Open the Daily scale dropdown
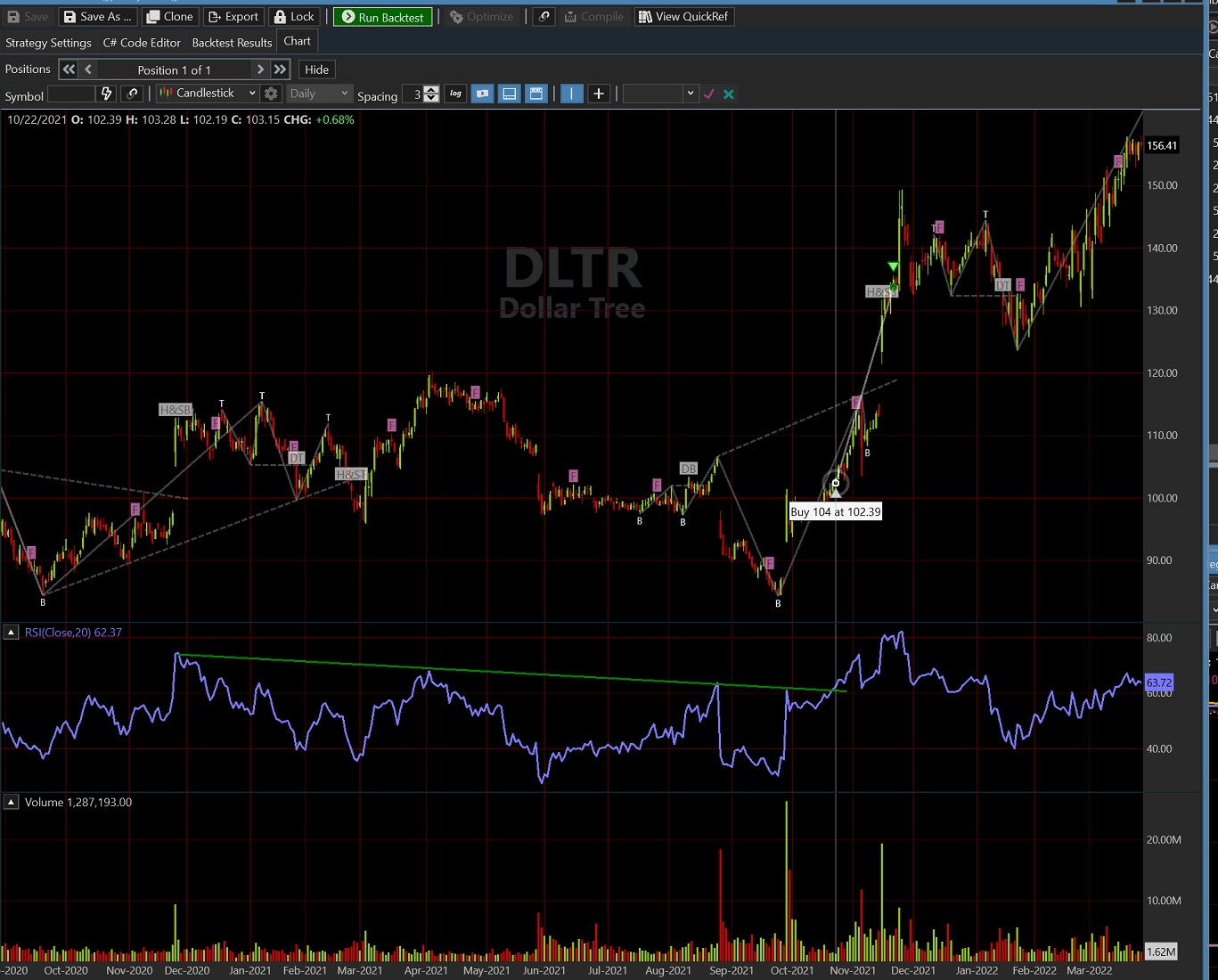1218x980 pixels. coord(319,94)
